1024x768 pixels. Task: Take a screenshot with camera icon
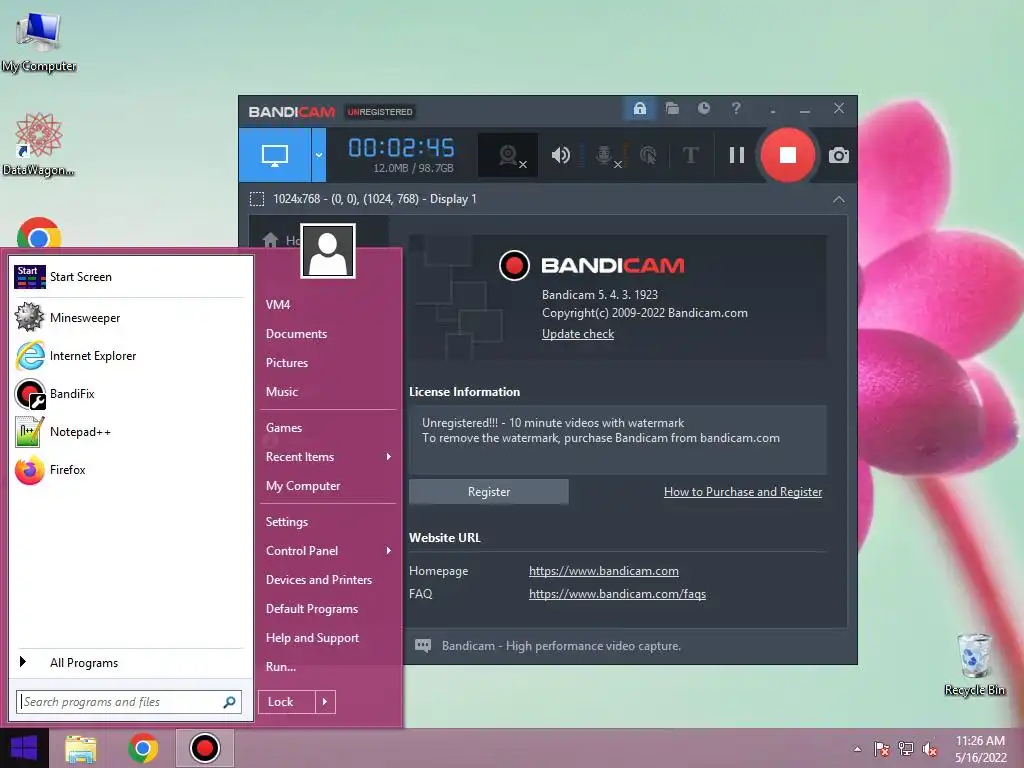coord(839,155)
